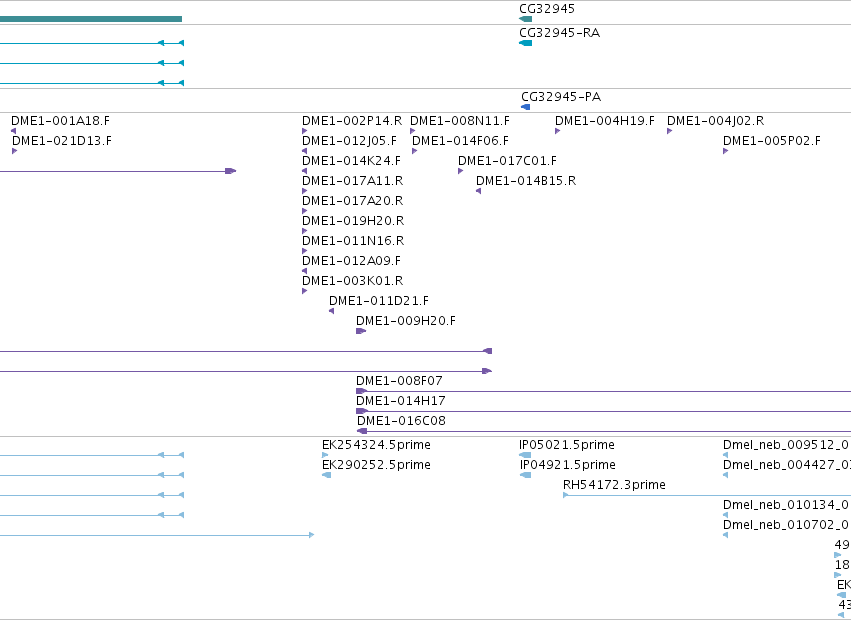Select feature DME1-011N16.R
This screenshot has width=851, height=620.
353,241
